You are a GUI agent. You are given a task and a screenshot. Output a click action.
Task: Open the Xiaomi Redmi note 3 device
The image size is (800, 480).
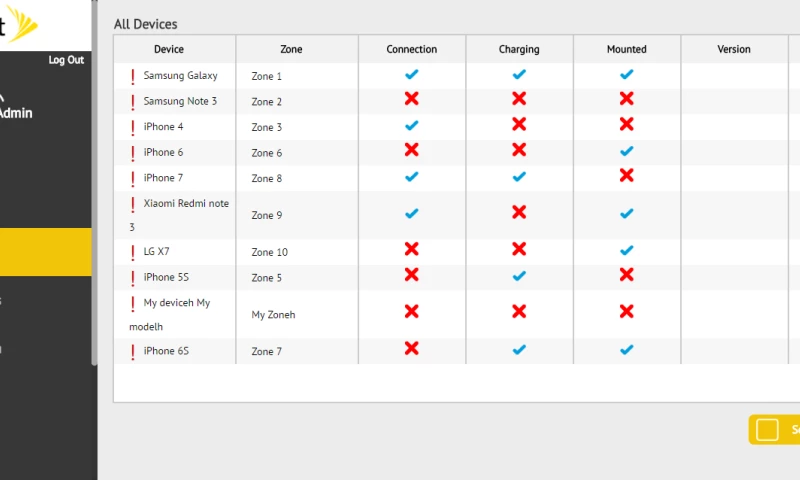pyautogui.click(x=185, y=204)
